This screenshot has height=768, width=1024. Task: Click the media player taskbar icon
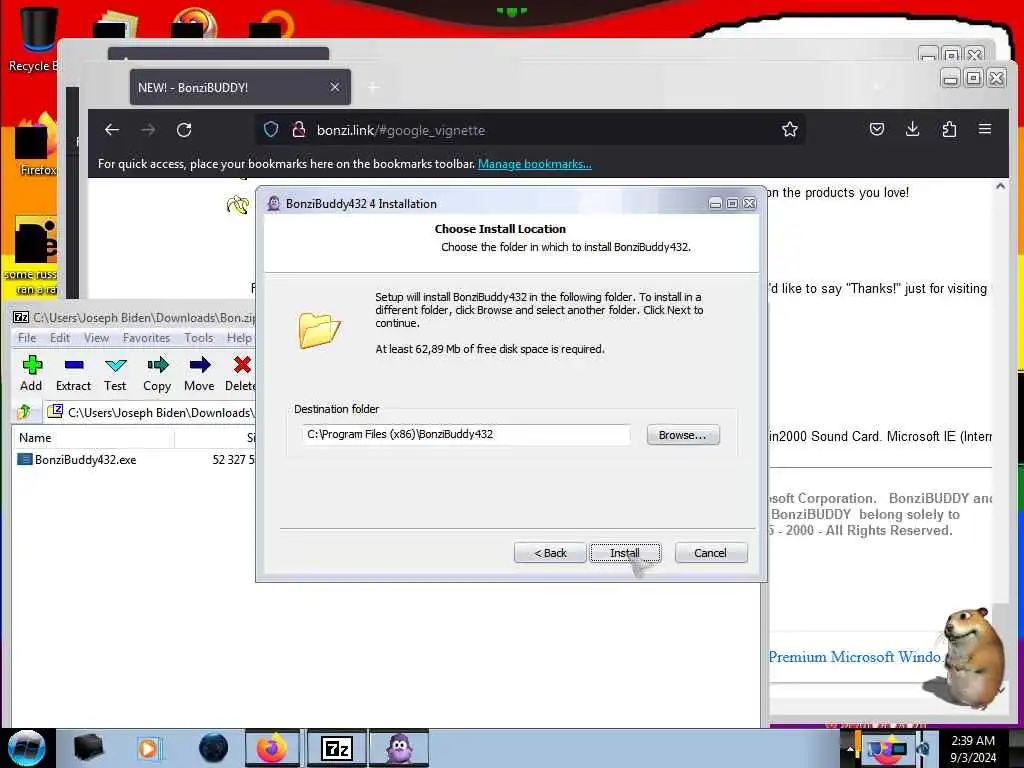pyautogui.click(x=148, y=748)
